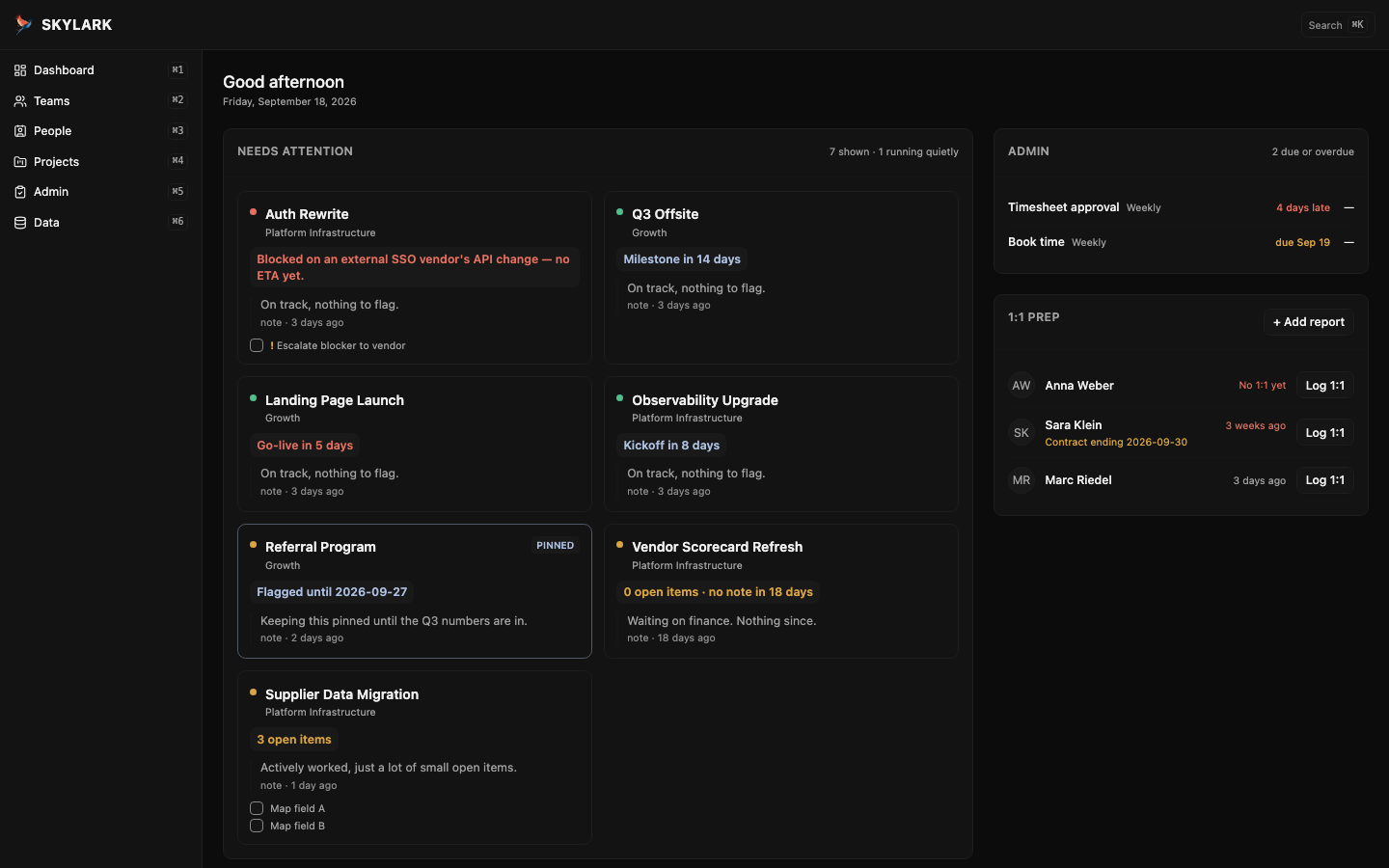Click the Admin clipboard icon in sidebar

[20, 192]
